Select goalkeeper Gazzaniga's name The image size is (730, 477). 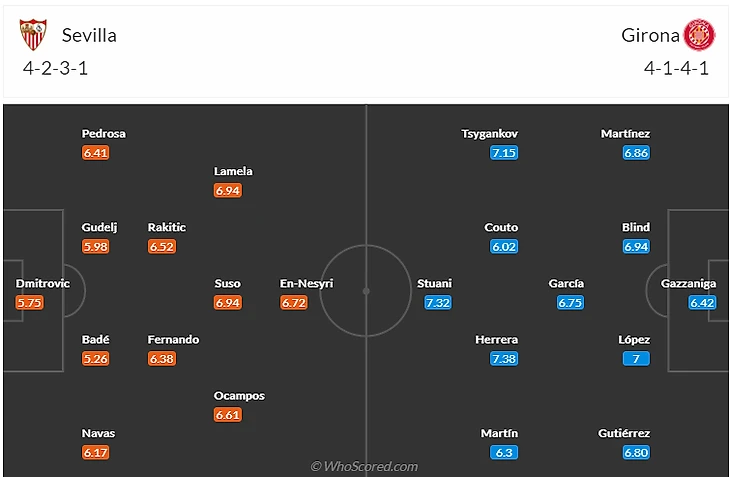tap(688, 283)
